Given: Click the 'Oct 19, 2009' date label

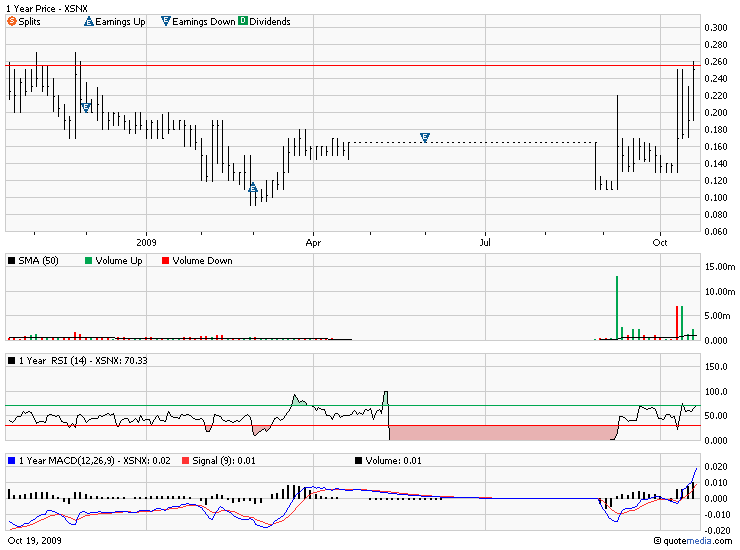Looking at the screenshot, I should point(35,541).
